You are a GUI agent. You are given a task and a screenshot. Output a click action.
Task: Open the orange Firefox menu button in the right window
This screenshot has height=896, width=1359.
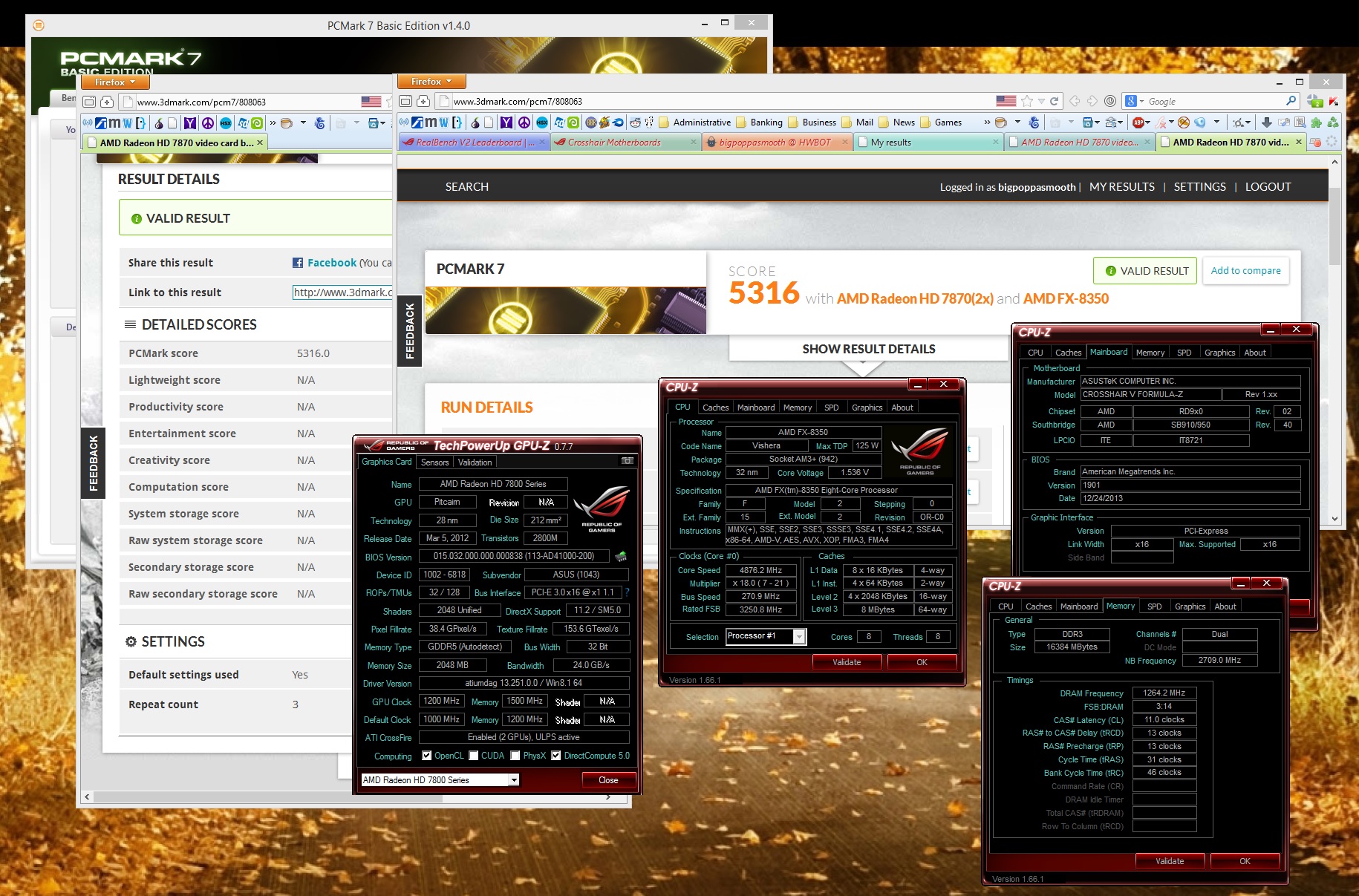[431, 82]
